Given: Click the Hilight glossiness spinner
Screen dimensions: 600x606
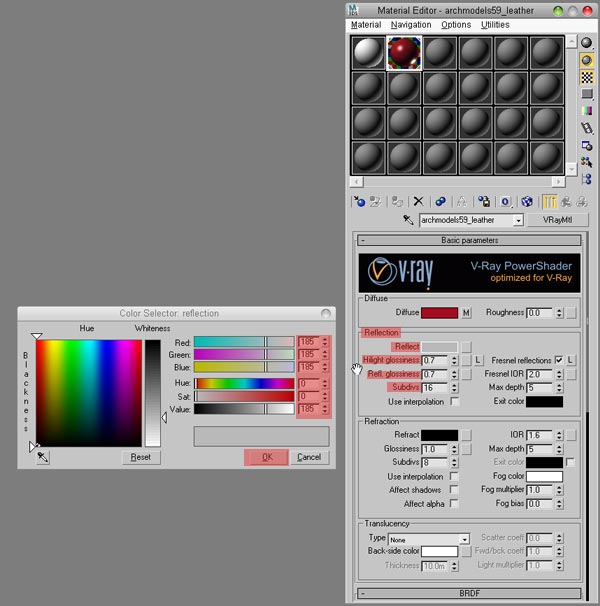Looking at the screenshot, I should click(x=454, y=360).
